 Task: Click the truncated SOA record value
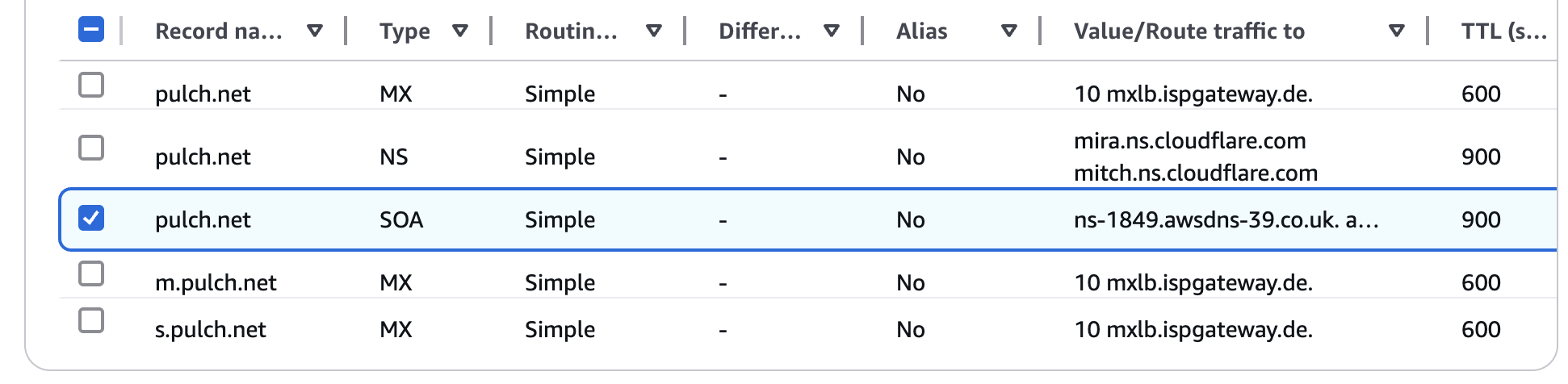[1226, 219]
